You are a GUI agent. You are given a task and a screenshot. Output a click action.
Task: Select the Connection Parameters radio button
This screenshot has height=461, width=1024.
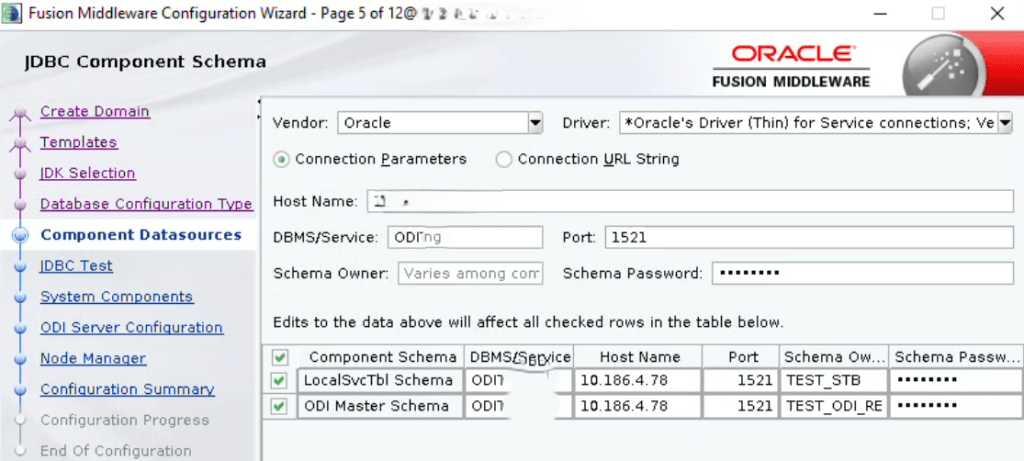click(282, 159)
